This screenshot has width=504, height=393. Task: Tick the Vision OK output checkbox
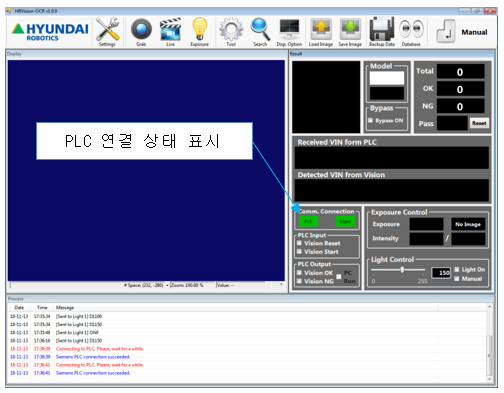(x=299, y=273)
